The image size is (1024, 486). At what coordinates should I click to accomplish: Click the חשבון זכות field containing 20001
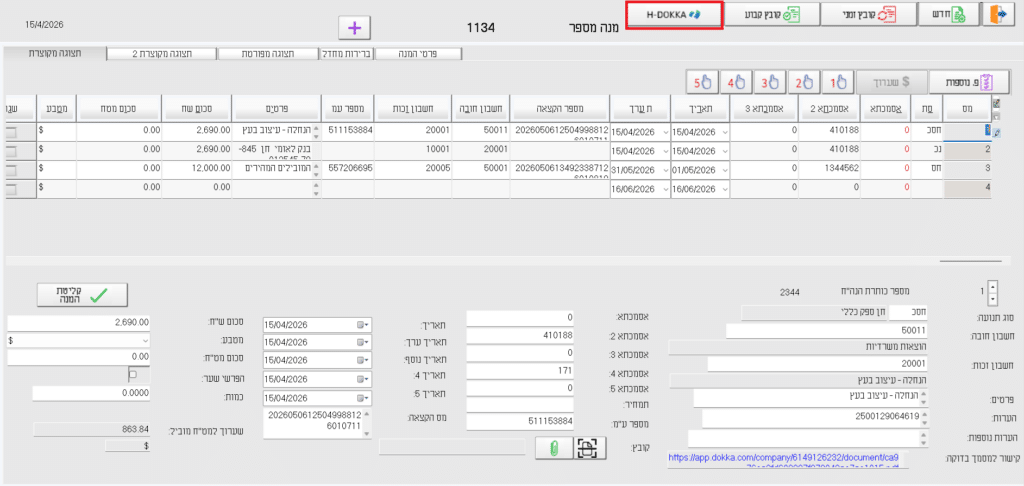(817, 364)
